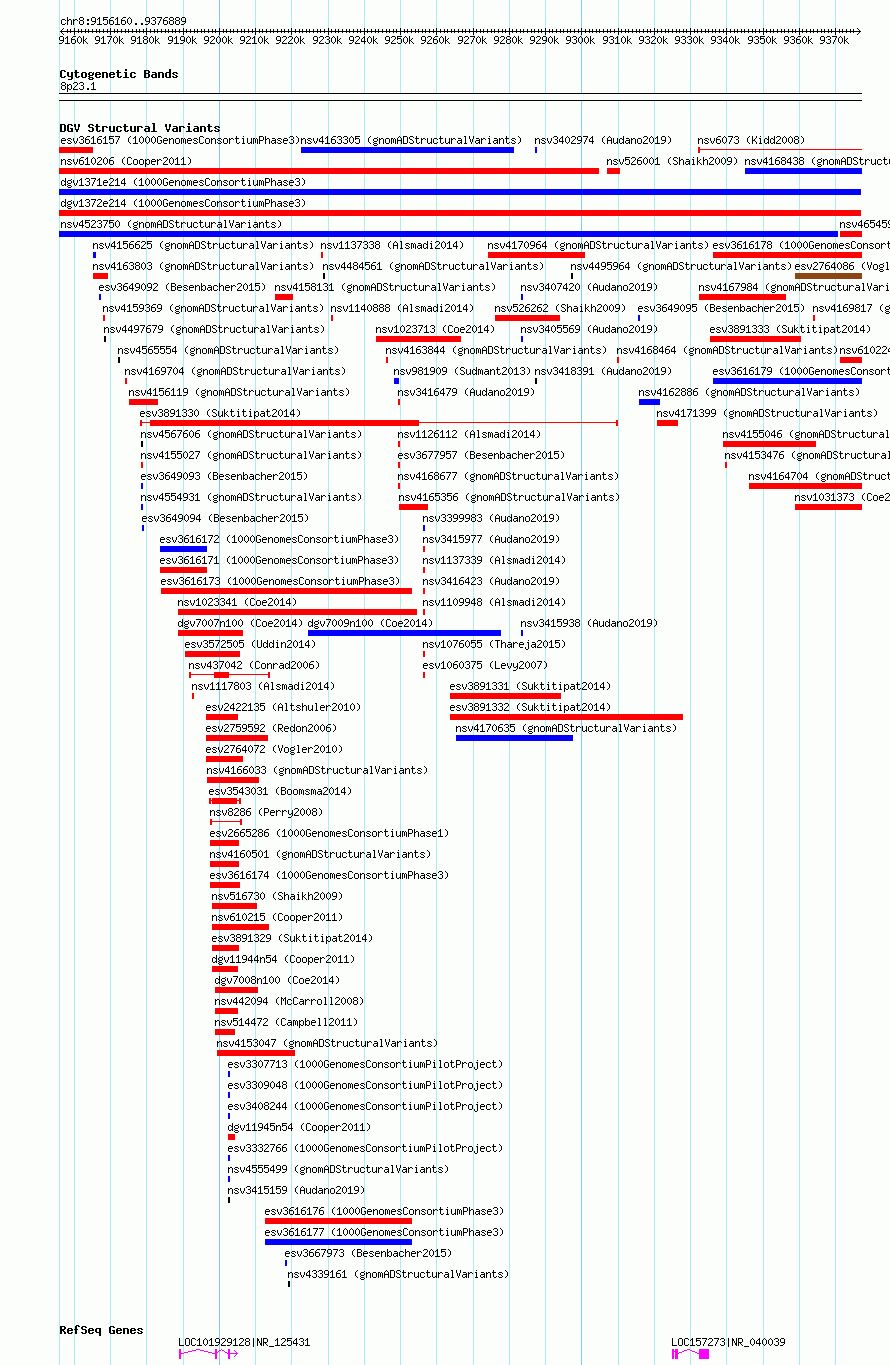890x1365 pixels.
Task: Open variant nsv1023713 (Coe2014) label
Action: pyautogui.click(x=435, y=329)
